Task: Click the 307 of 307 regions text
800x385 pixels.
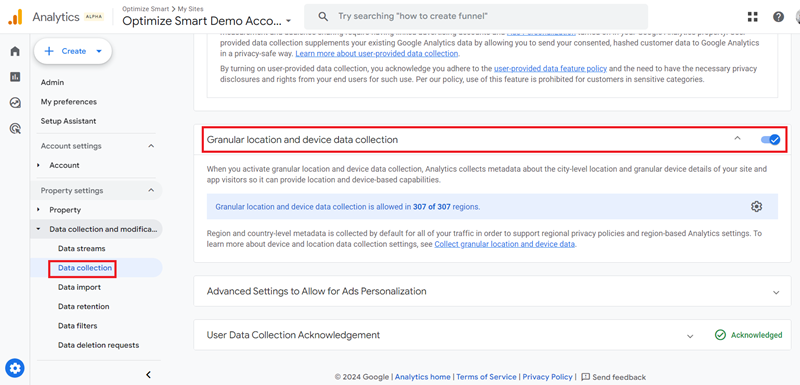Action: (x=446, y=207)
